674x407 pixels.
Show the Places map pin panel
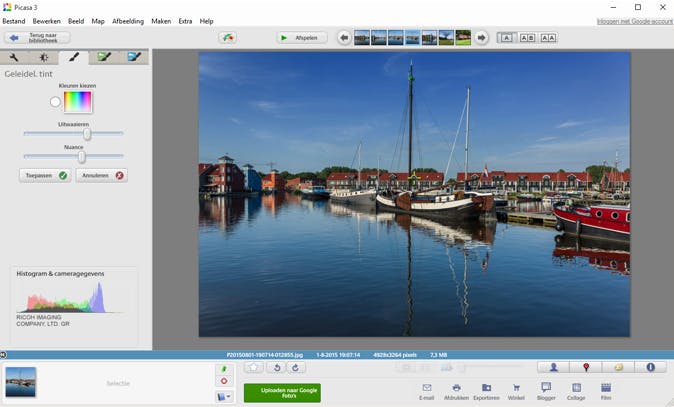point(585,368)
